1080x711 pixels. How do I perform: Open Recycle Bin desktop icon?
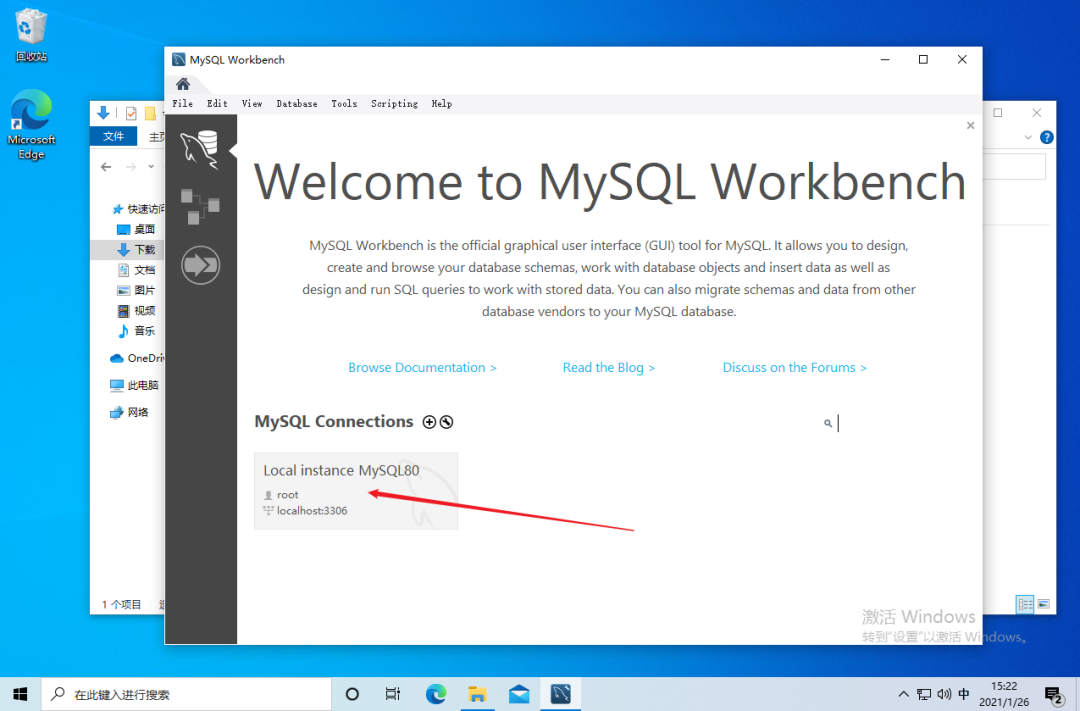(31, 35)
